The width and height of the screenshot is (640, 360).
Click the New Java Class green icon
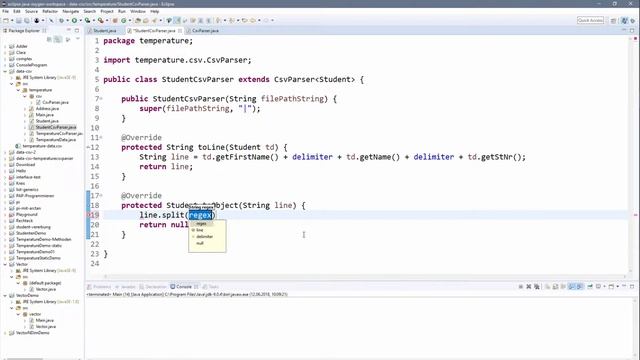pyautogui.click(x=123, y=20)
